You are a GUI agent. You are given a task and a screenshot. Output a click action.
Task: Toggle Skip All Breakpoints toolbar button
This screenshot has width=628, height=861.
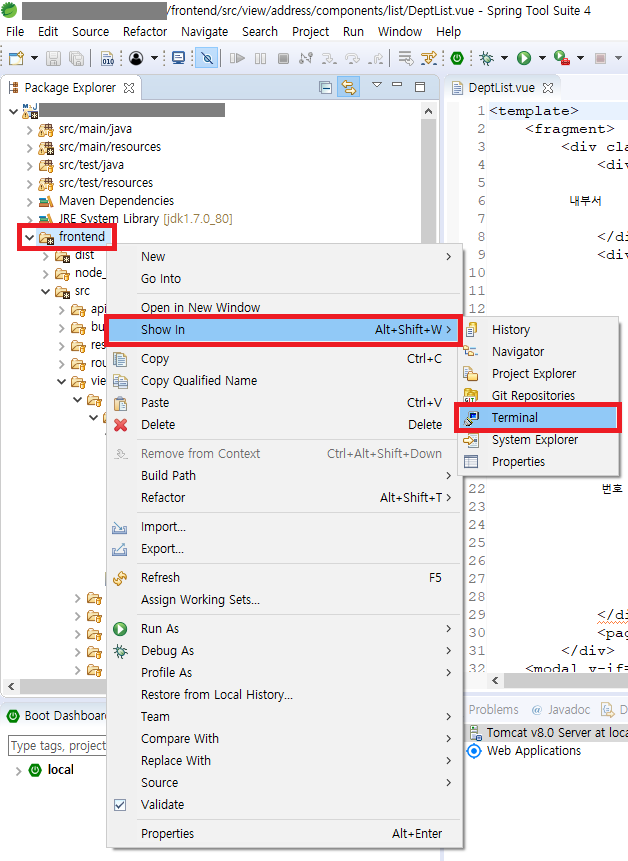pos(207,59)
